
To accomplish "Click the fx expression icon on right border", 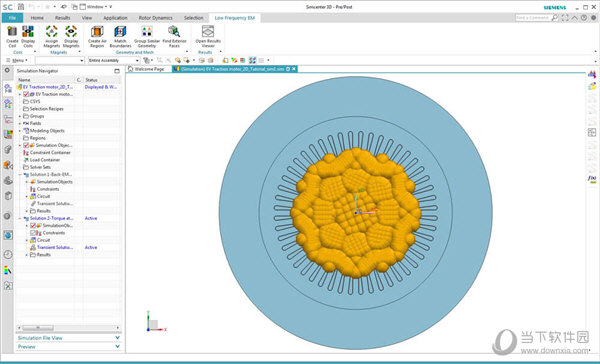I will click(592, 178).
